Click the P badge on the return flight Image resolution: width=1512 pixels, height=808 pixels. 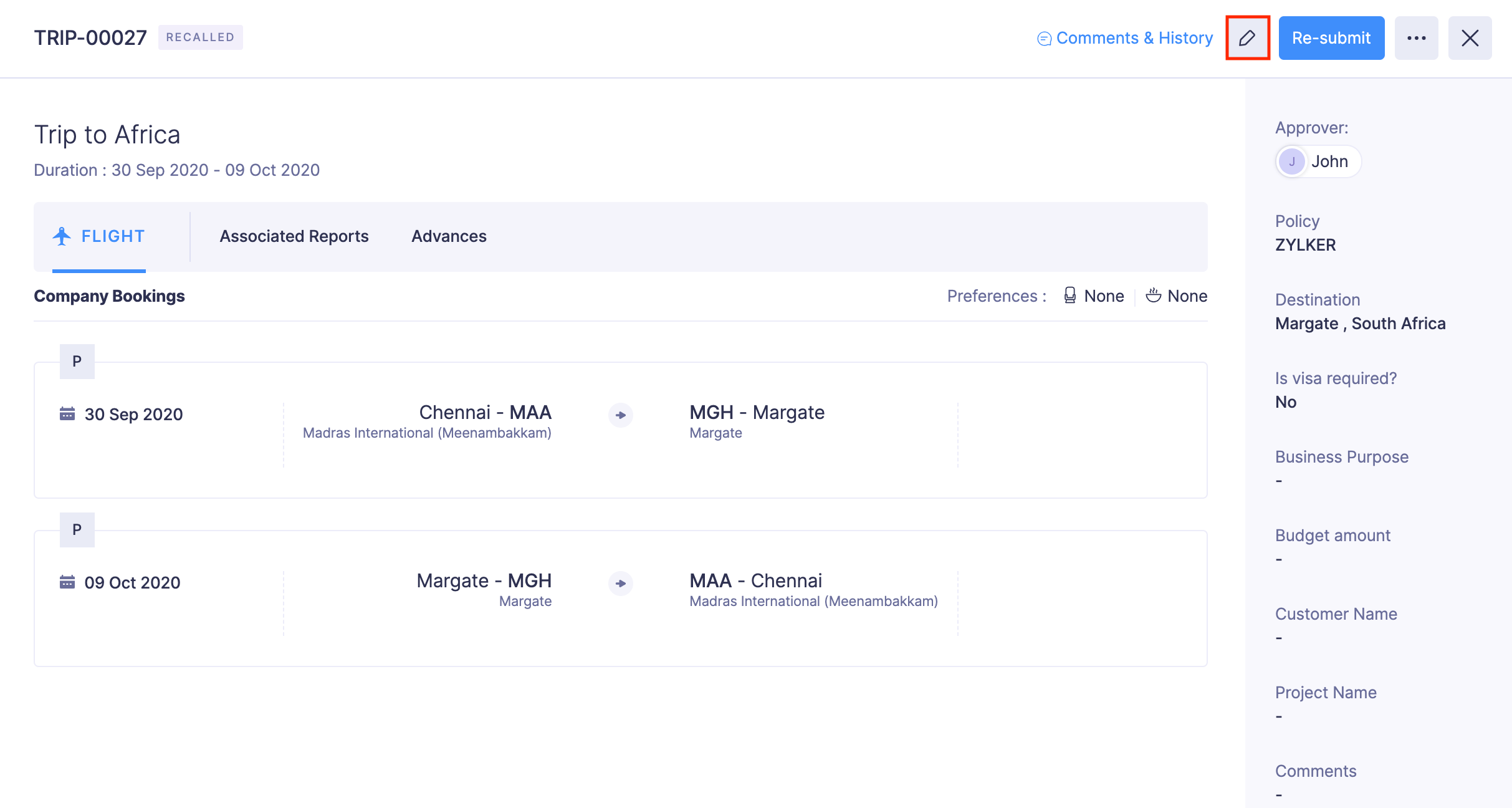(x=77, y=530)
